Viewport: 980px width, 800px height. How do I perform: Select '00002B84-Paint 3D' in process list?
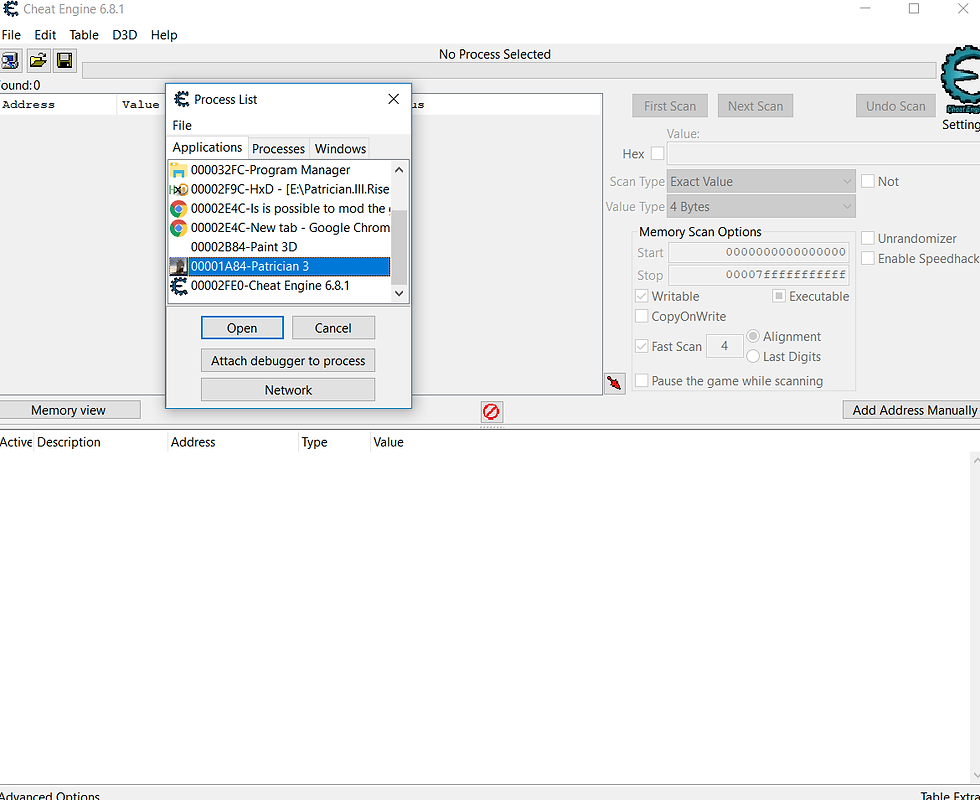(280, 247)
